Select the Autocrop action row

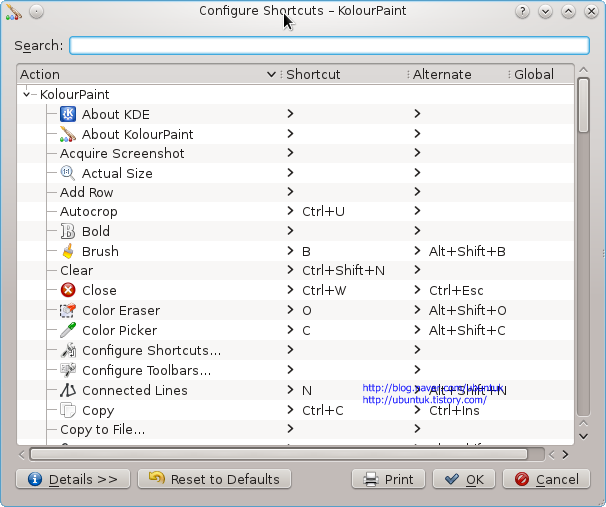(x=296, y=211)
